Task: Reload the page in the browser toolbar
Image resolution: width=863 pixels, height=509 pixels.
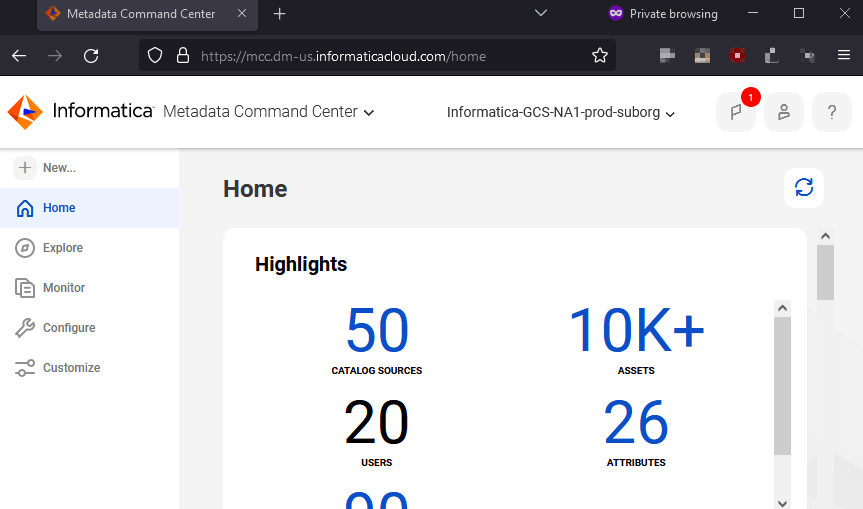Action: (91, 56)
